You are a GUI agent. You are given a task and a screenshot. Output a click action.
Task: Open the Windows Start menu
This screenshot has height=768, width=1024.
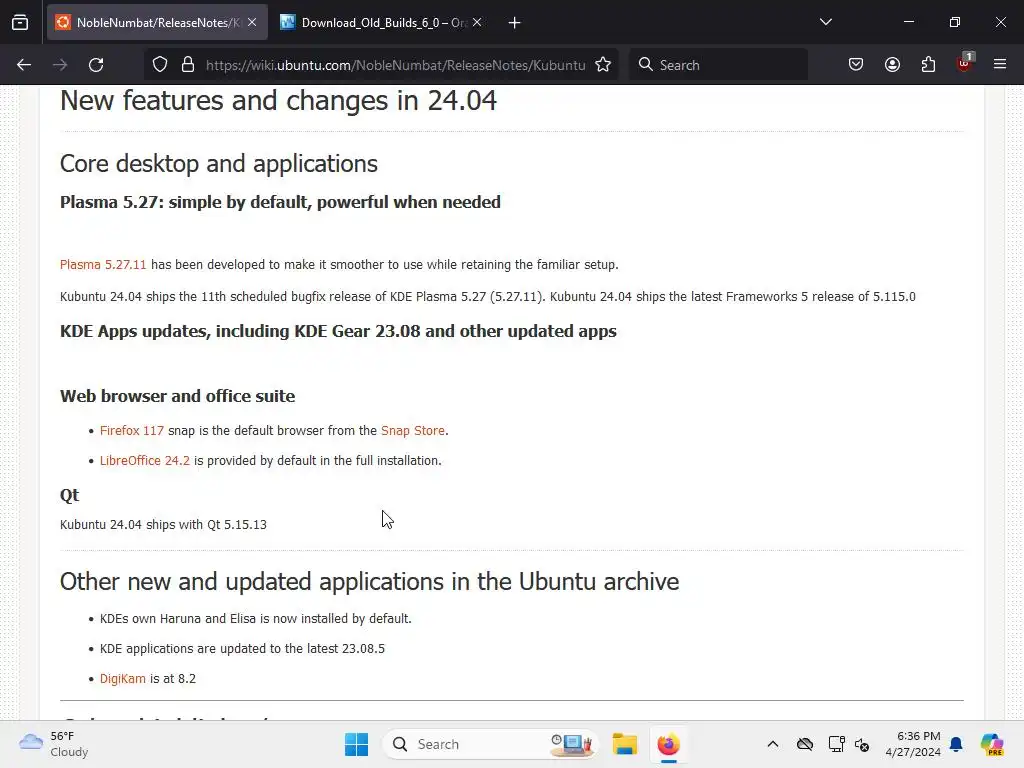point(357,744)
